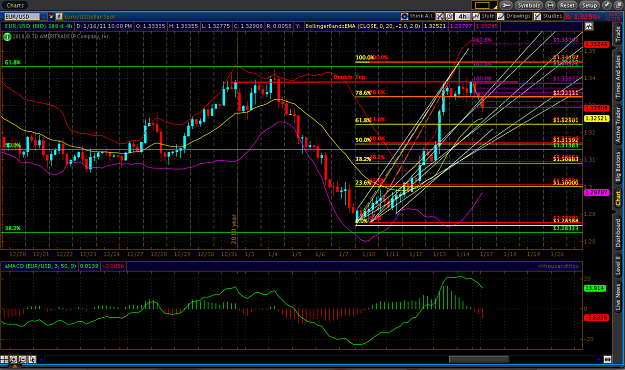Click the detach window icon at top right
625x370 pixels.
click(618, 5)
